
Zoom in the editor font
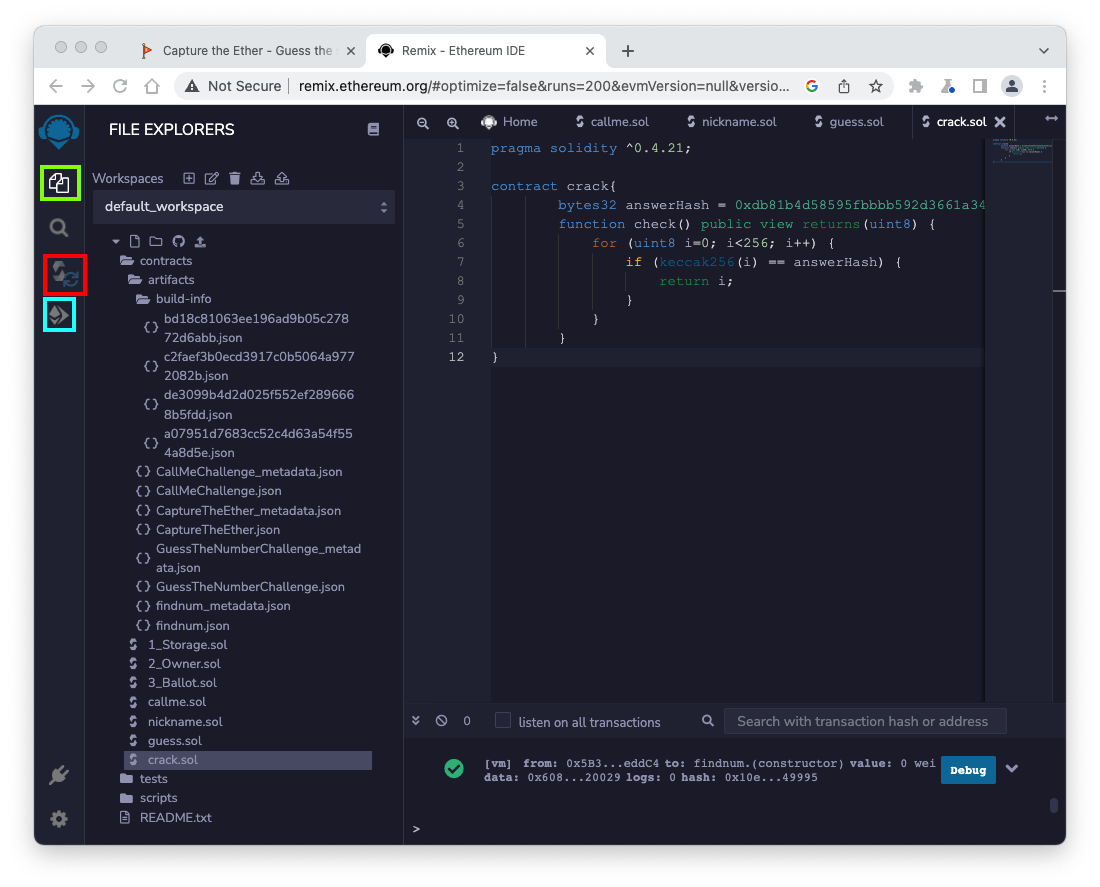click(x=453, y=123)
